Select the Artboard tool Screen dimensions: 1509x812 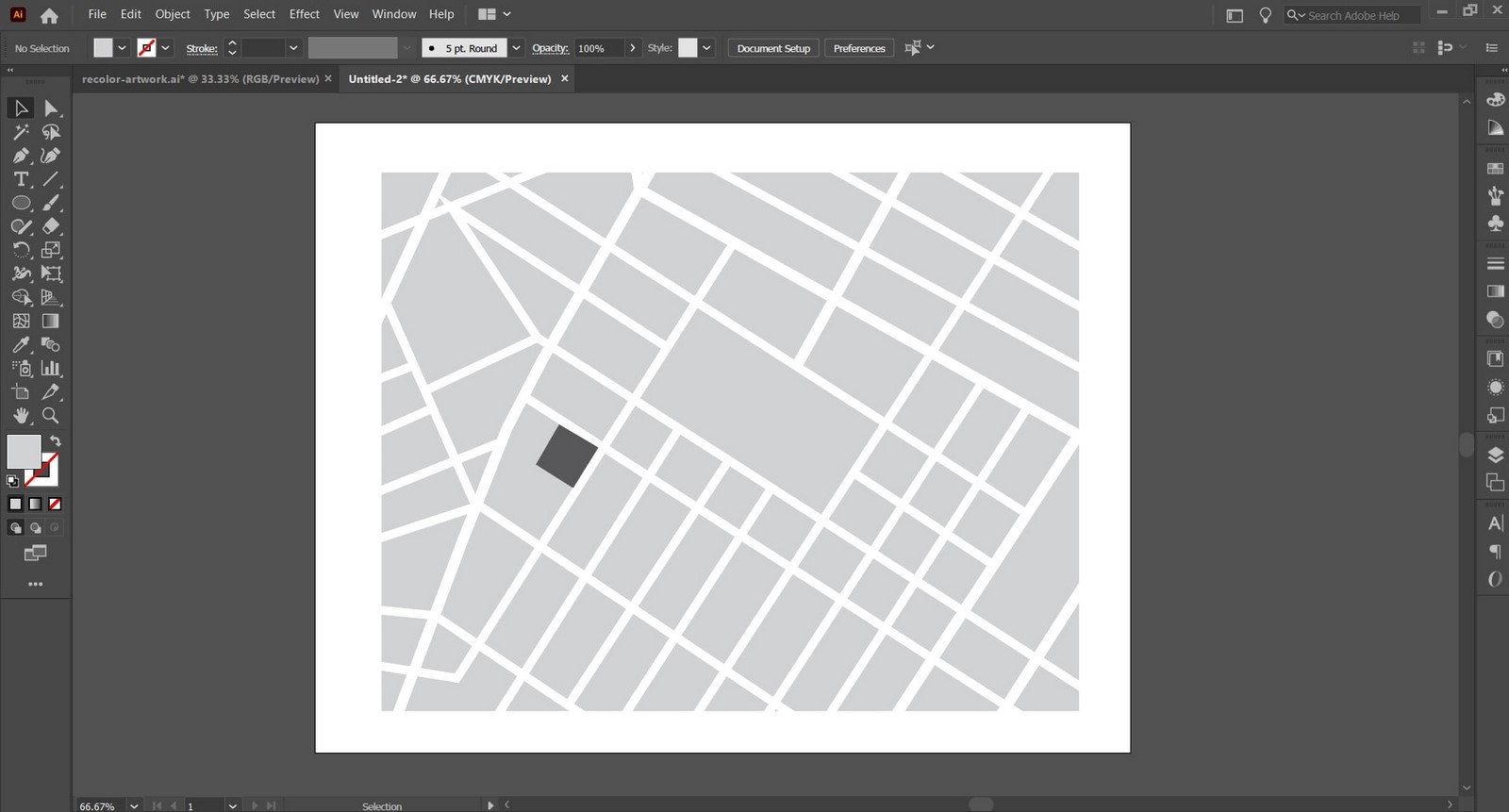click(21, 391)
